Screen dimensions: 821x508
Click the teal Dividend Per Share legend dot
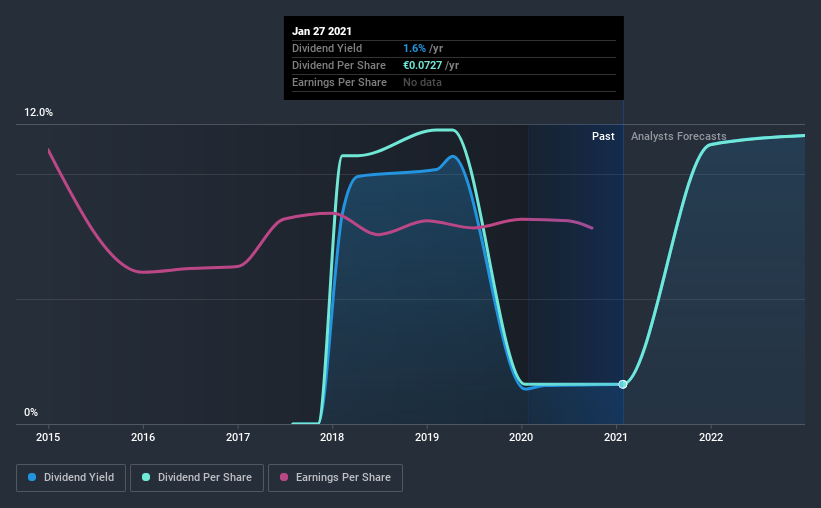click(x=146, y=477)
